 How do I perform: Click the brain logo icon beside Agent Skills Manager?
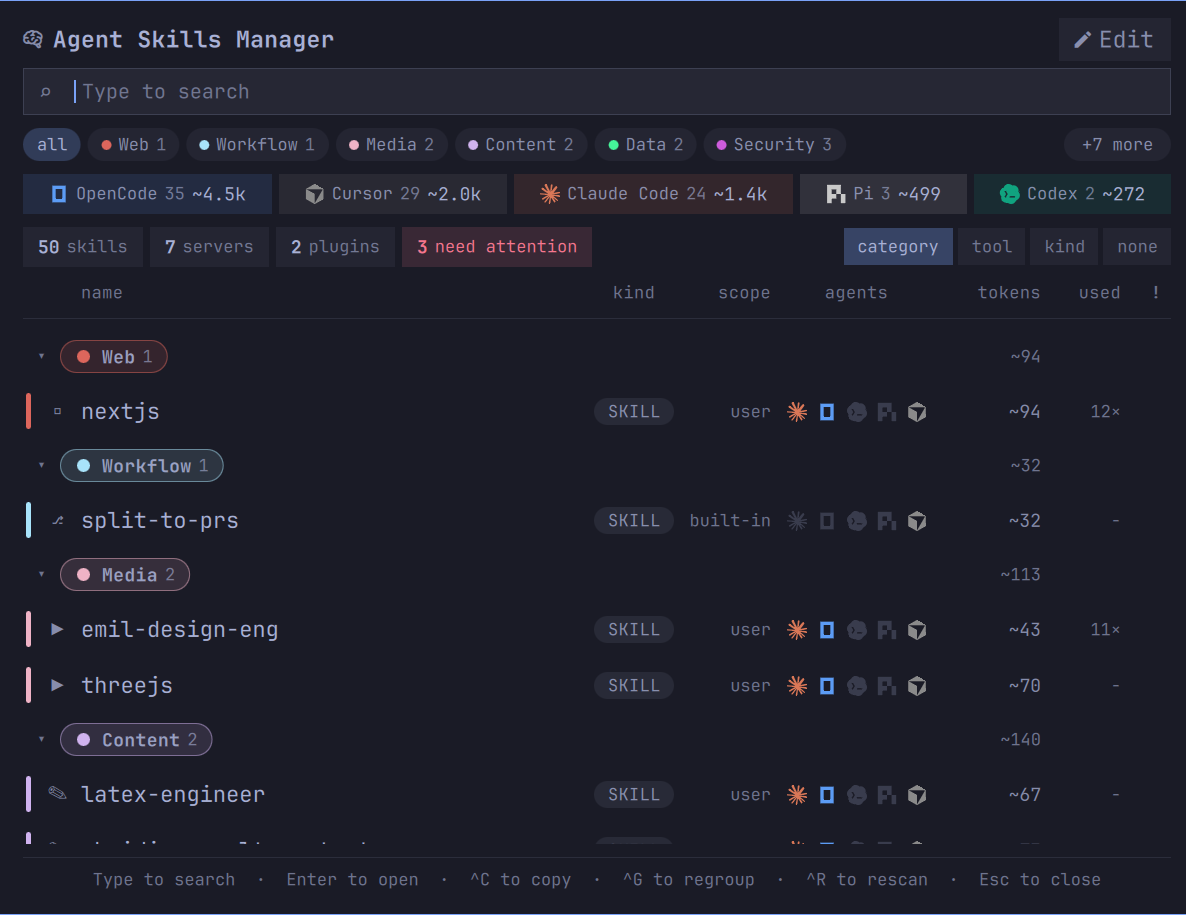coord(33,39)
